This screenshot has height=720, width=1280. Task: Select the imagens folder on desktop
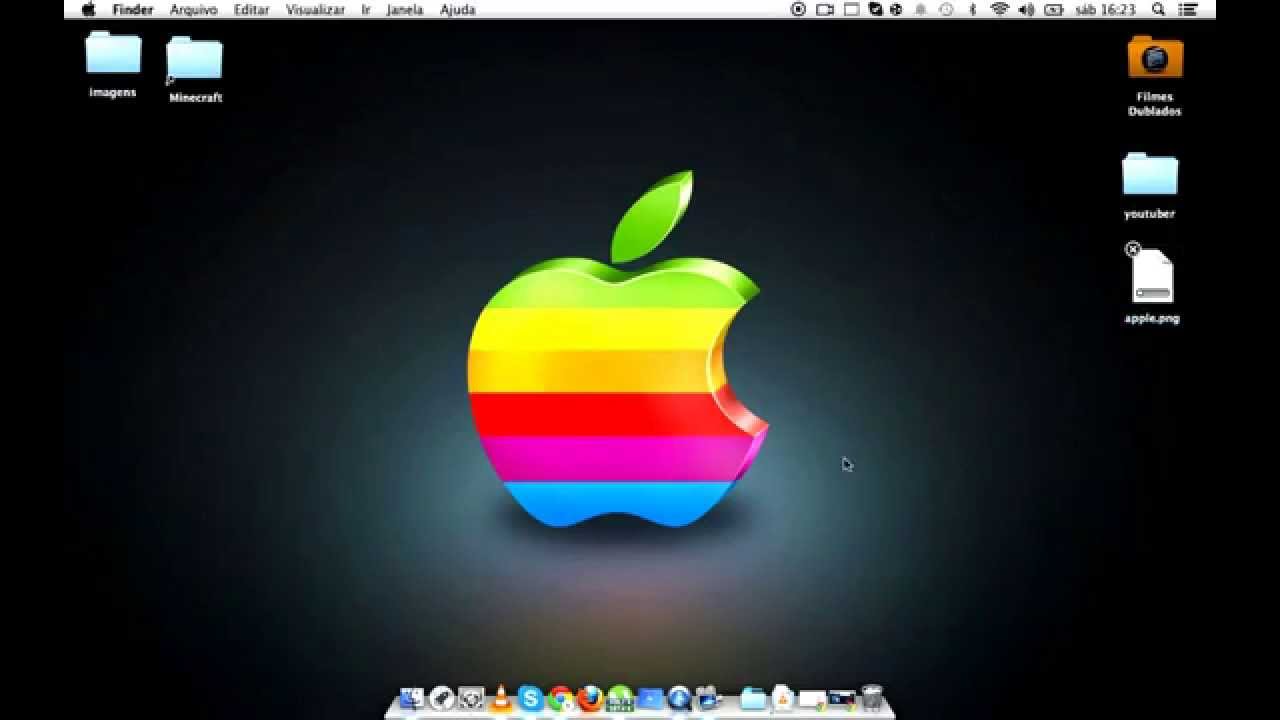tap(113, 53)
